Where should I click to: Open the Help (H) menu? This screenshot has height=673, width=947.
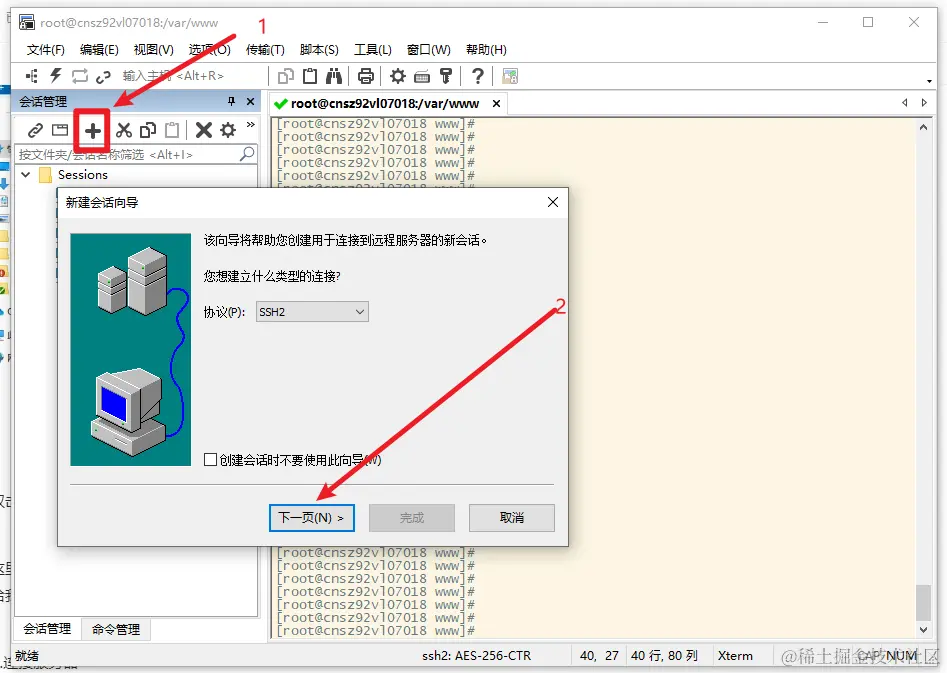[486, 50]
